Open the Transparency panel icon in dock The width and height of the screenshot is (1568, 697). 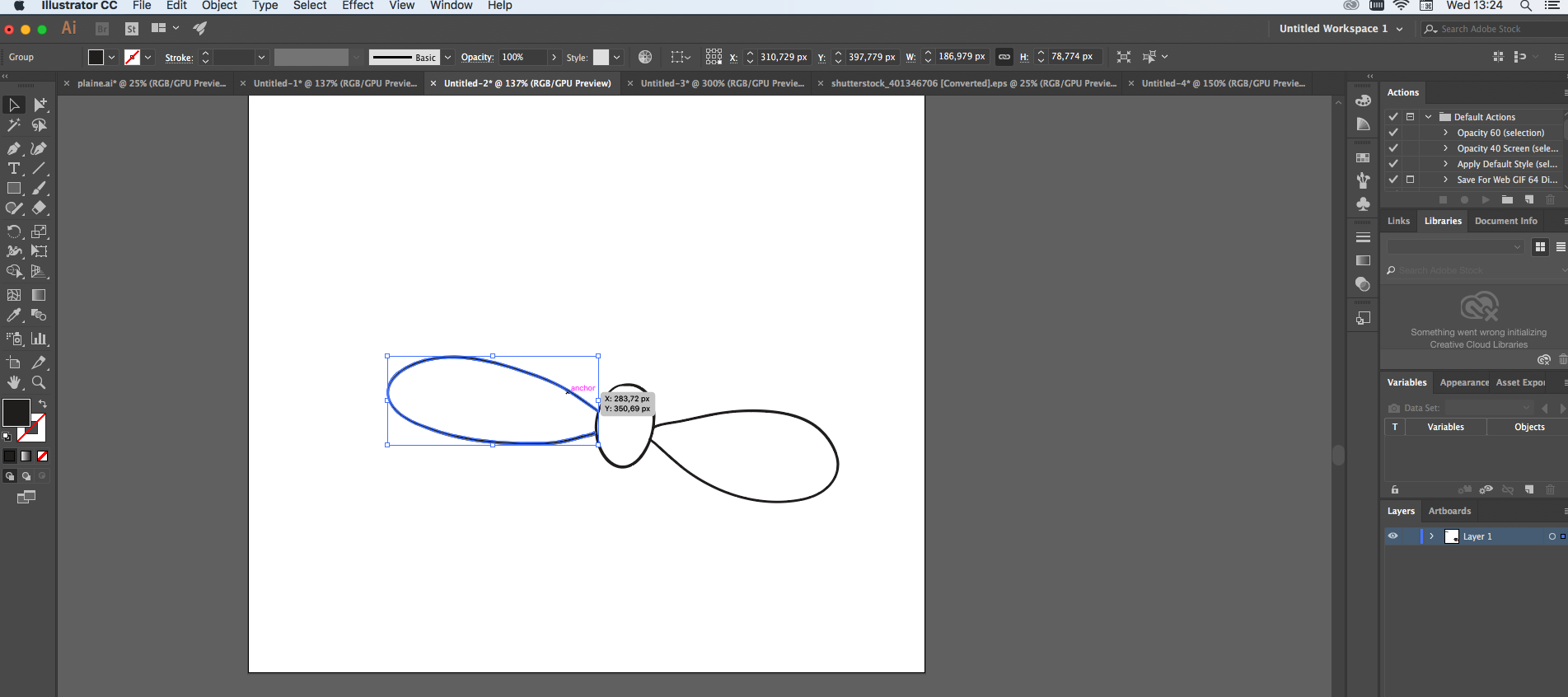click(1363, 284)
